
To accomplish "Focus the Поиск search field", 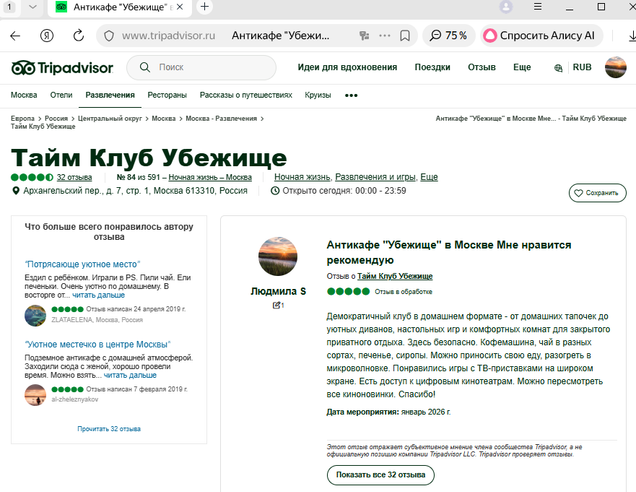I will coord(202,67).
